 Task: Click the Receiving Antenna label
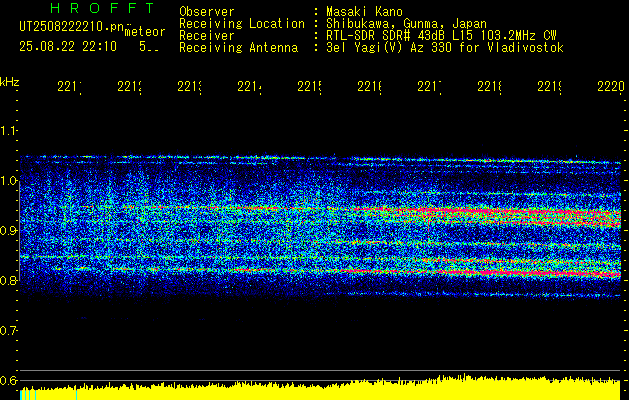[x=238, y=48]
